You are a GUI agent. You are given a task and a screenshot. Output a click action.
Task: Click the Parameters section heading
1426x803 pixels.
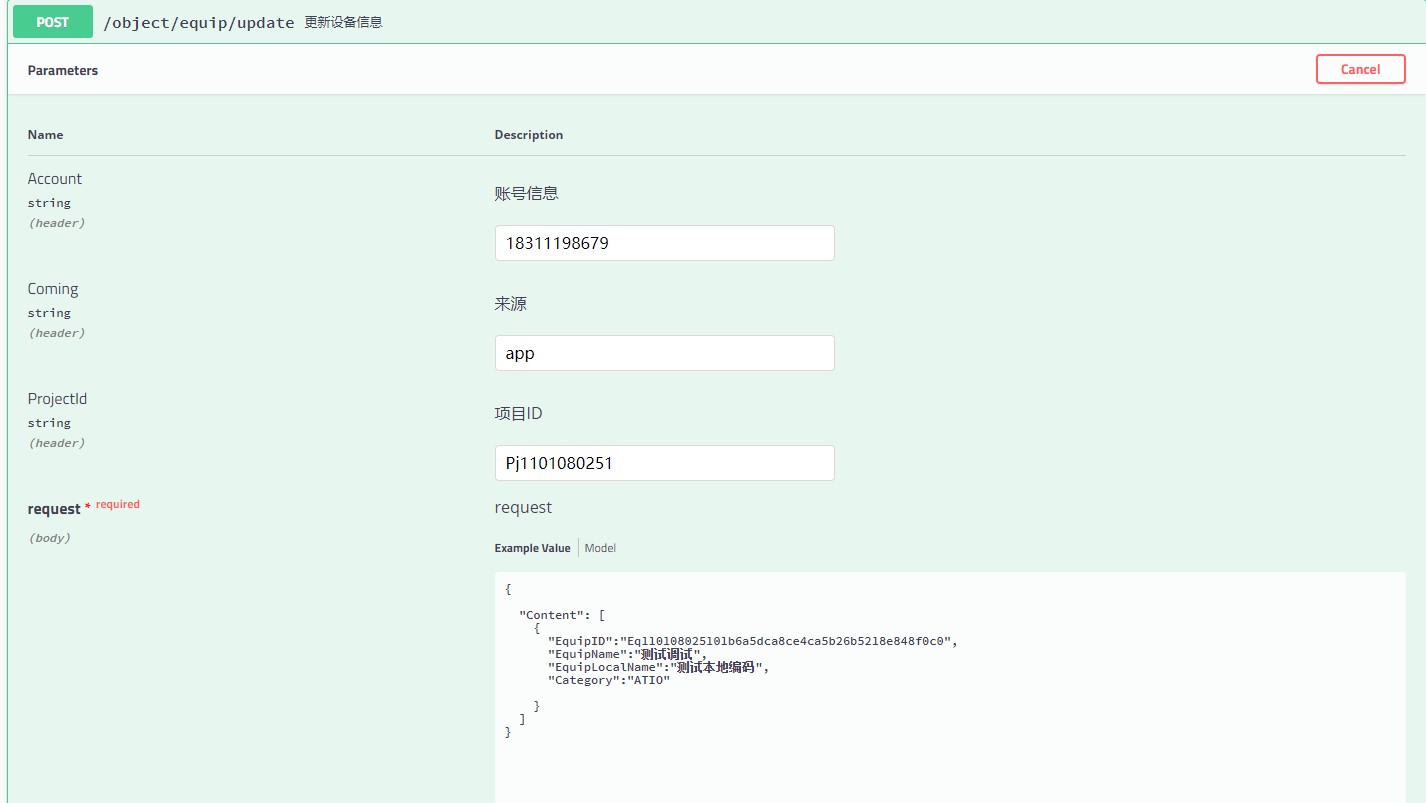click(x=63, y=71)
